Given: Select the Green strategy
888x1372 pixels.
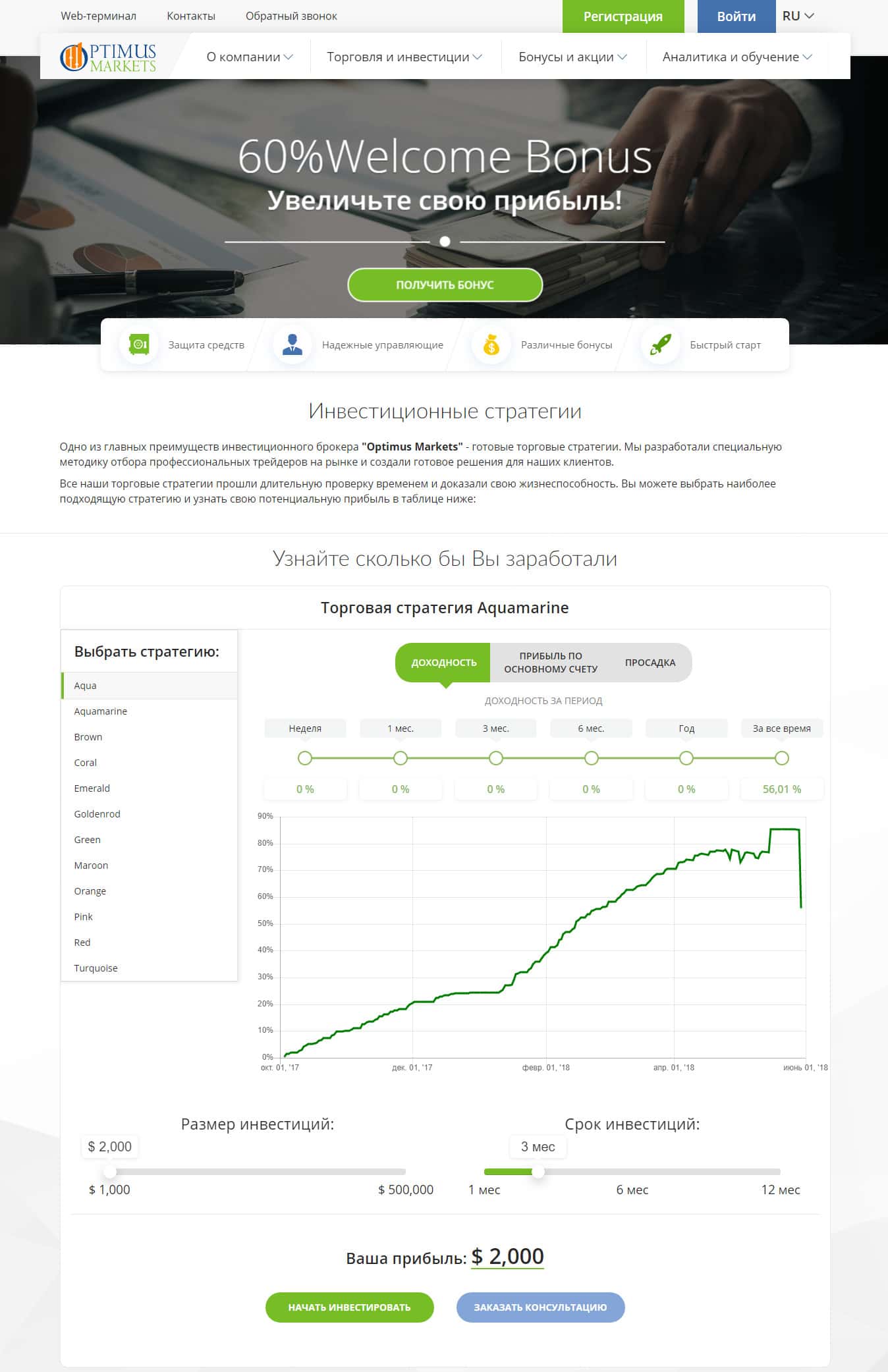Looking at the screenshot, I should [149, 840].
